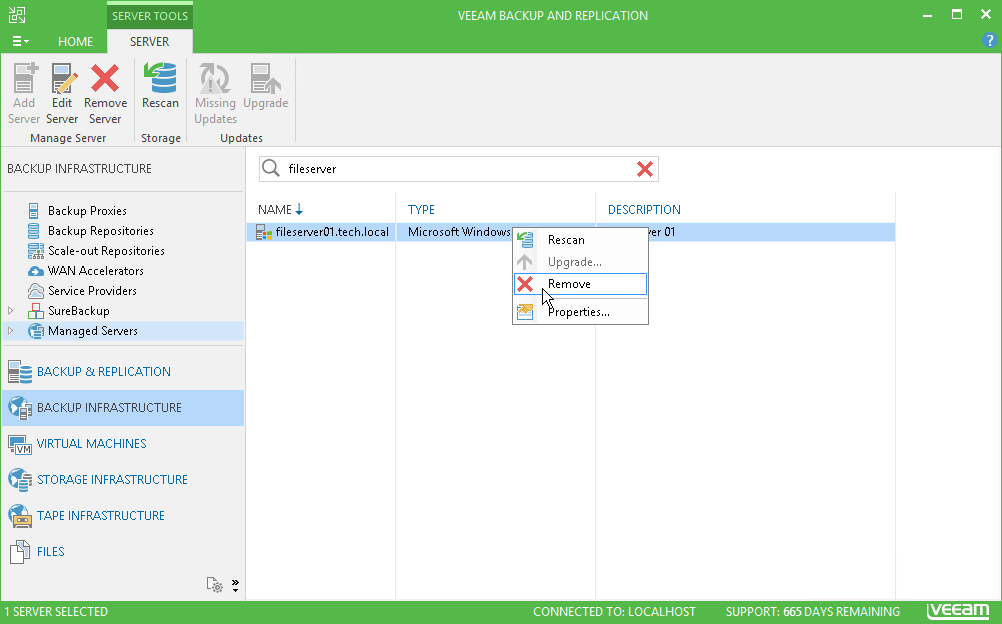Open the STORAGE INFRASTRUCTURE view

[123, 480]
